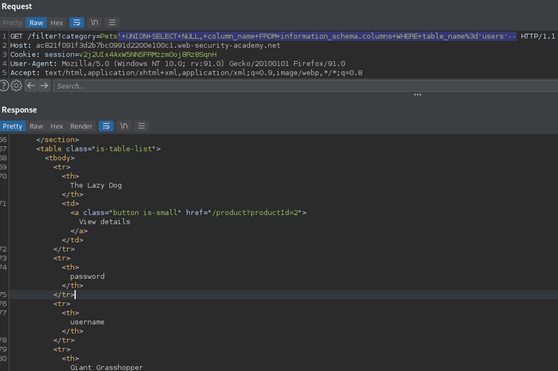The width and height of the screenshot is (558, 371).
Task: Click the request Search input field
Action: point(305,86)
